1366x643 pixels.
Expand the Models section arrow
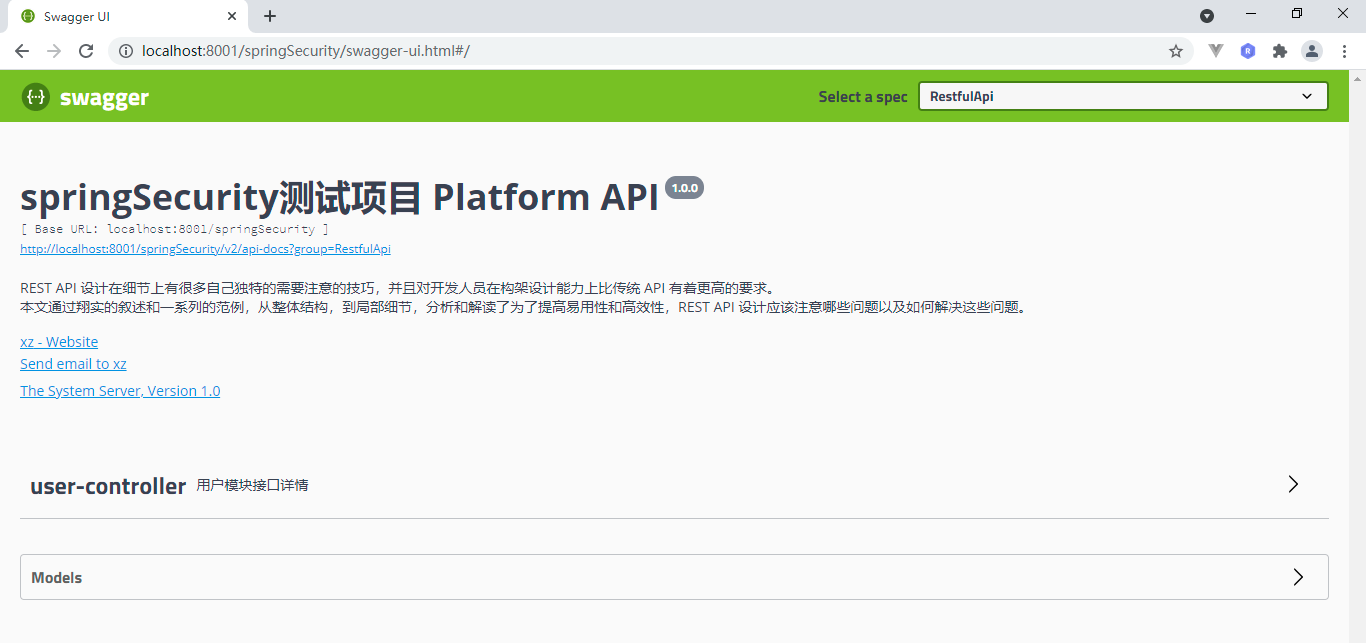click(1298, 577)
